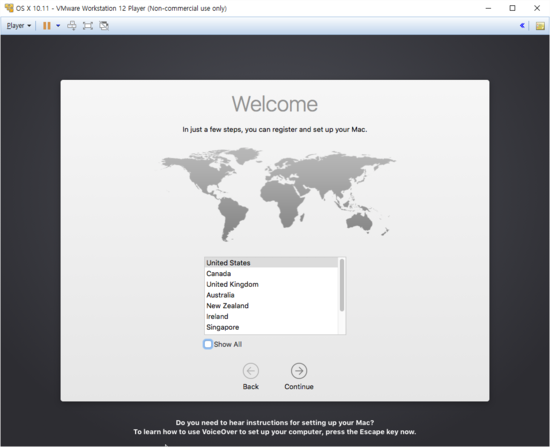Send Ctrl+Alt+Del to the VM
Viewport: 550px width, 447px height.
click(x=72, y=26)
